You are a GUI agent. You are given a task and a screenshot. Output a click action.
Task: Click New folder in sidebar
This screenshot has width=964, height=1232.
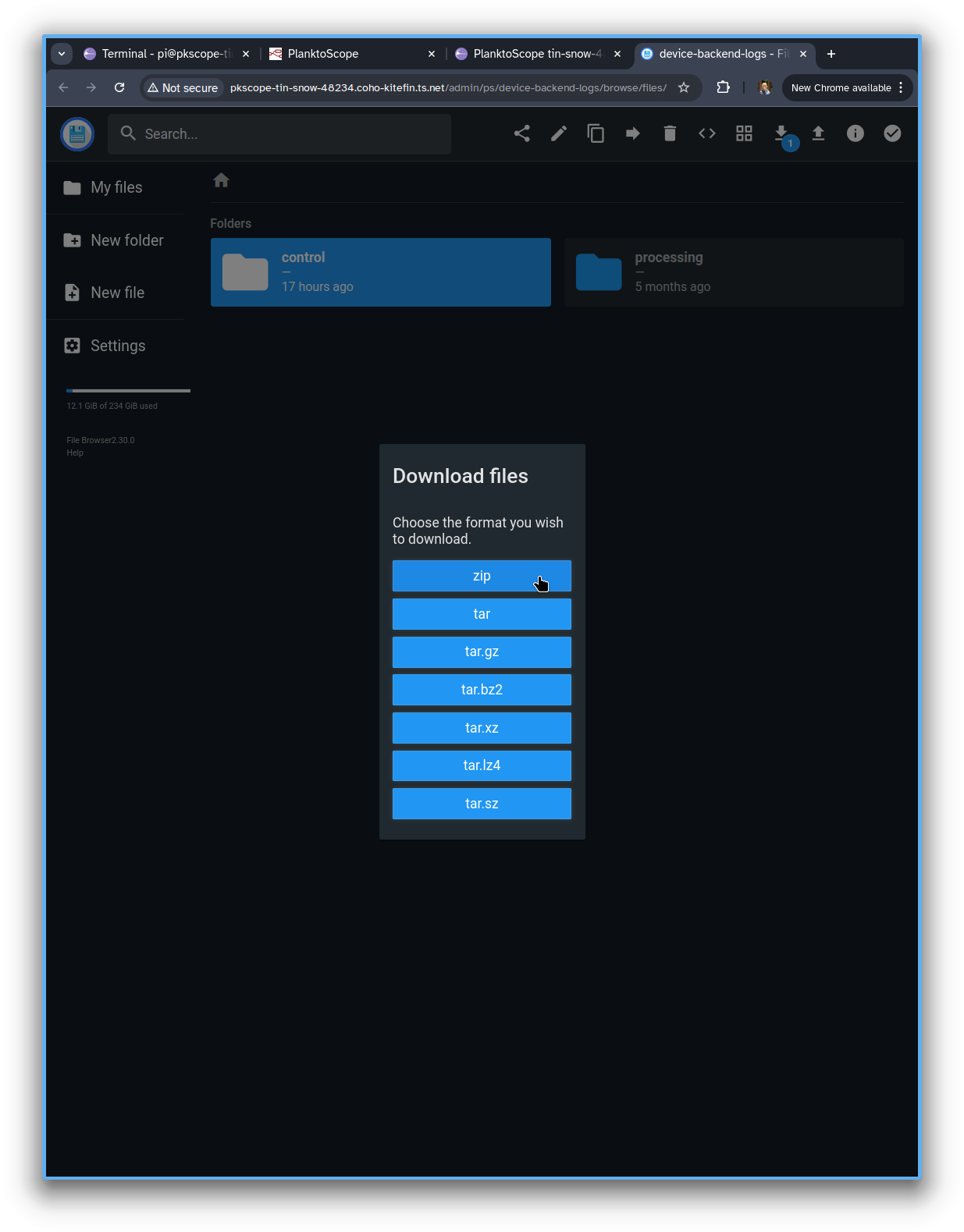pos(116,240)
